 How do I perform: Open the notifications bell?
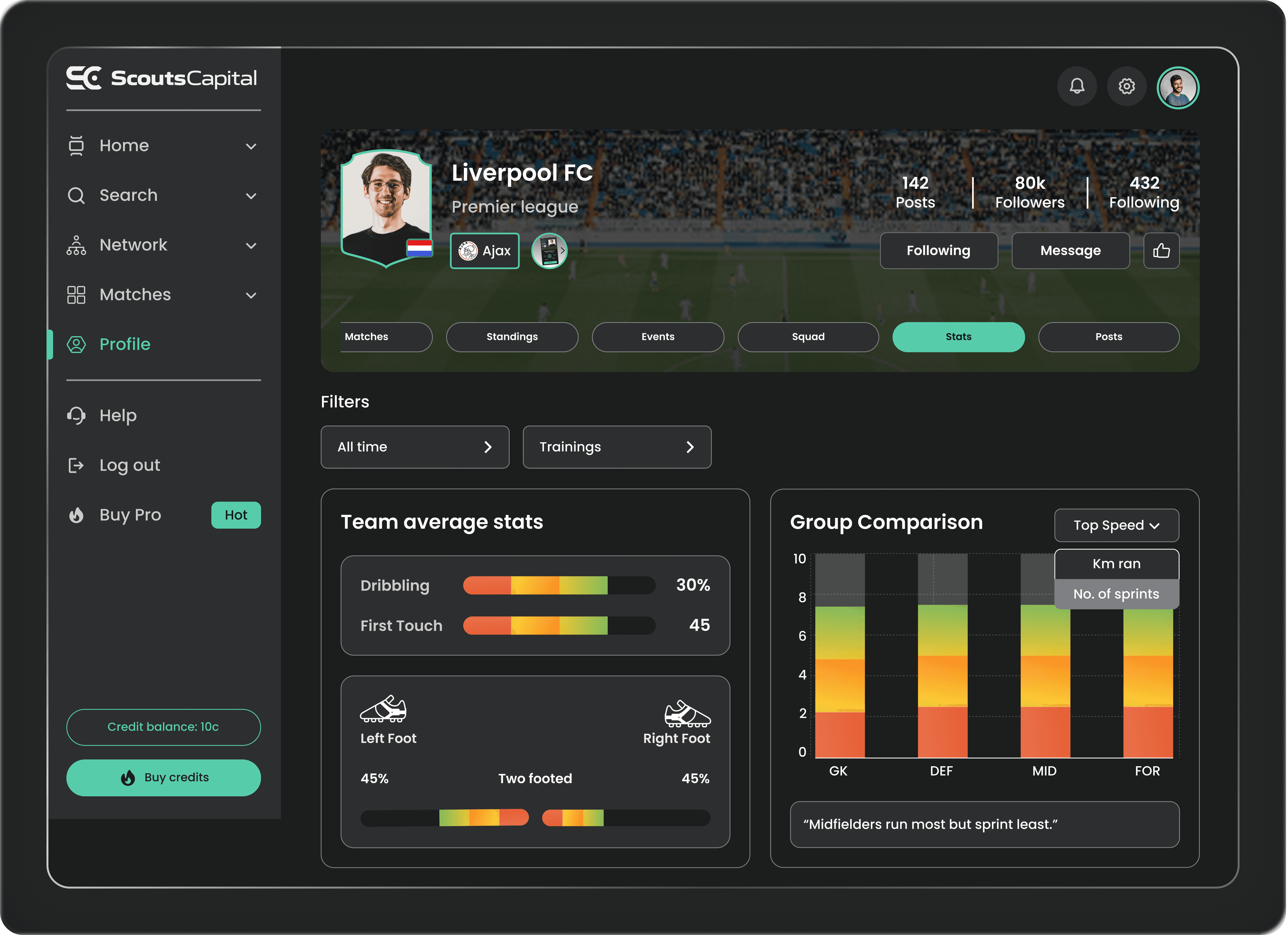coord(1077,86)
